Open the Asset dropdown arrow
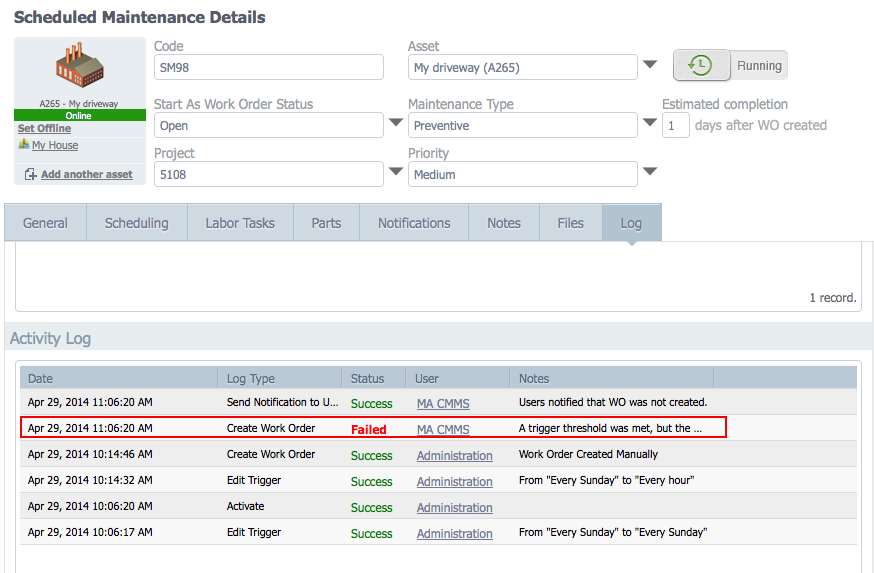 pos(650,65)
